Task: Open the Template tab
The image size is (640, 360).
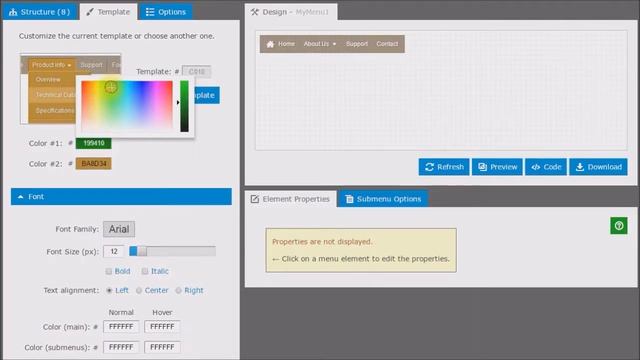Action: coord(108,12)
